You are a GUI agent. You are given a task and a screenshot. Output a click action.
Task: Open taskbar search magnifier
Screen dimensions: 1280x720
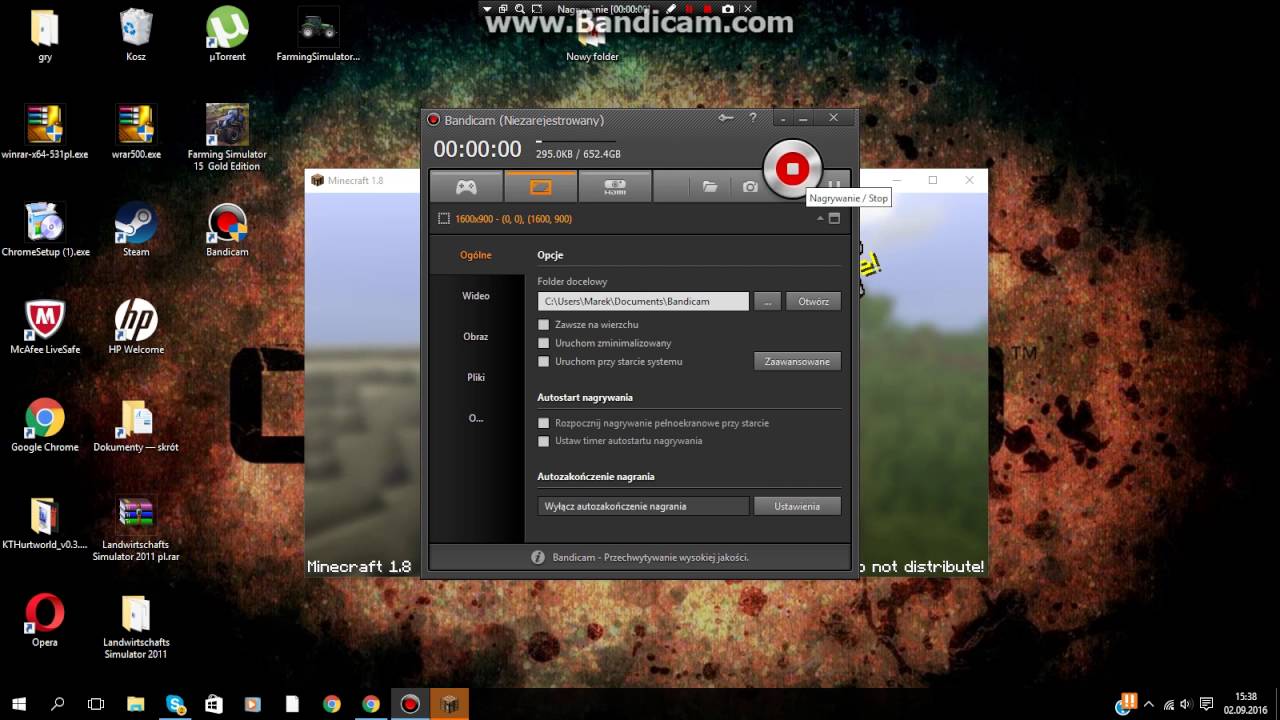click(x=57, y=704)
